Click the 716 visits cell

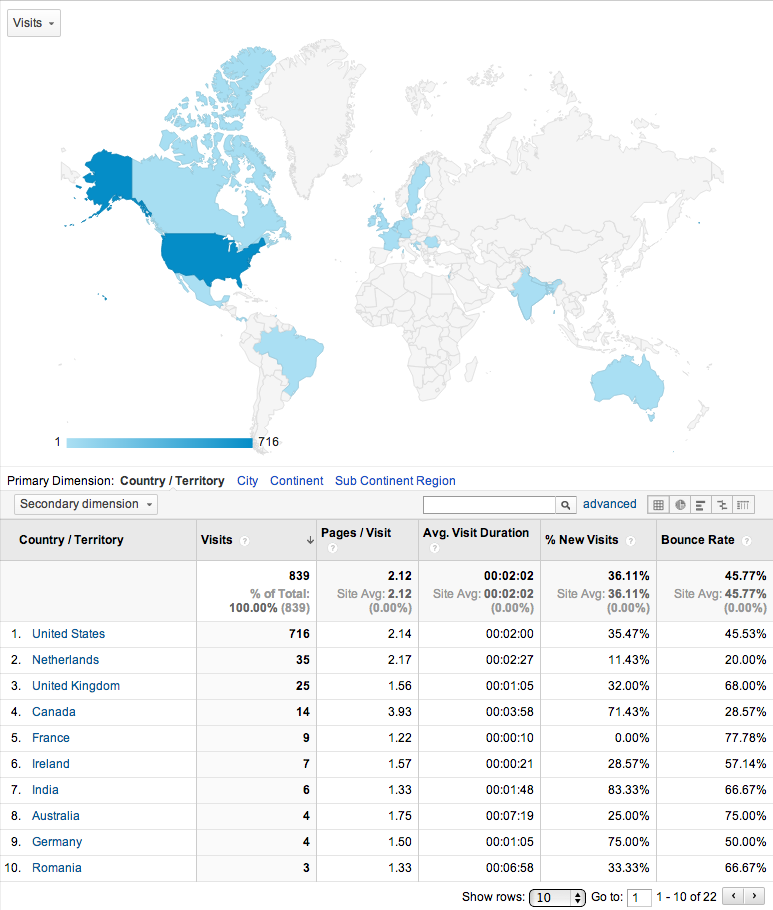click(299, 634)
